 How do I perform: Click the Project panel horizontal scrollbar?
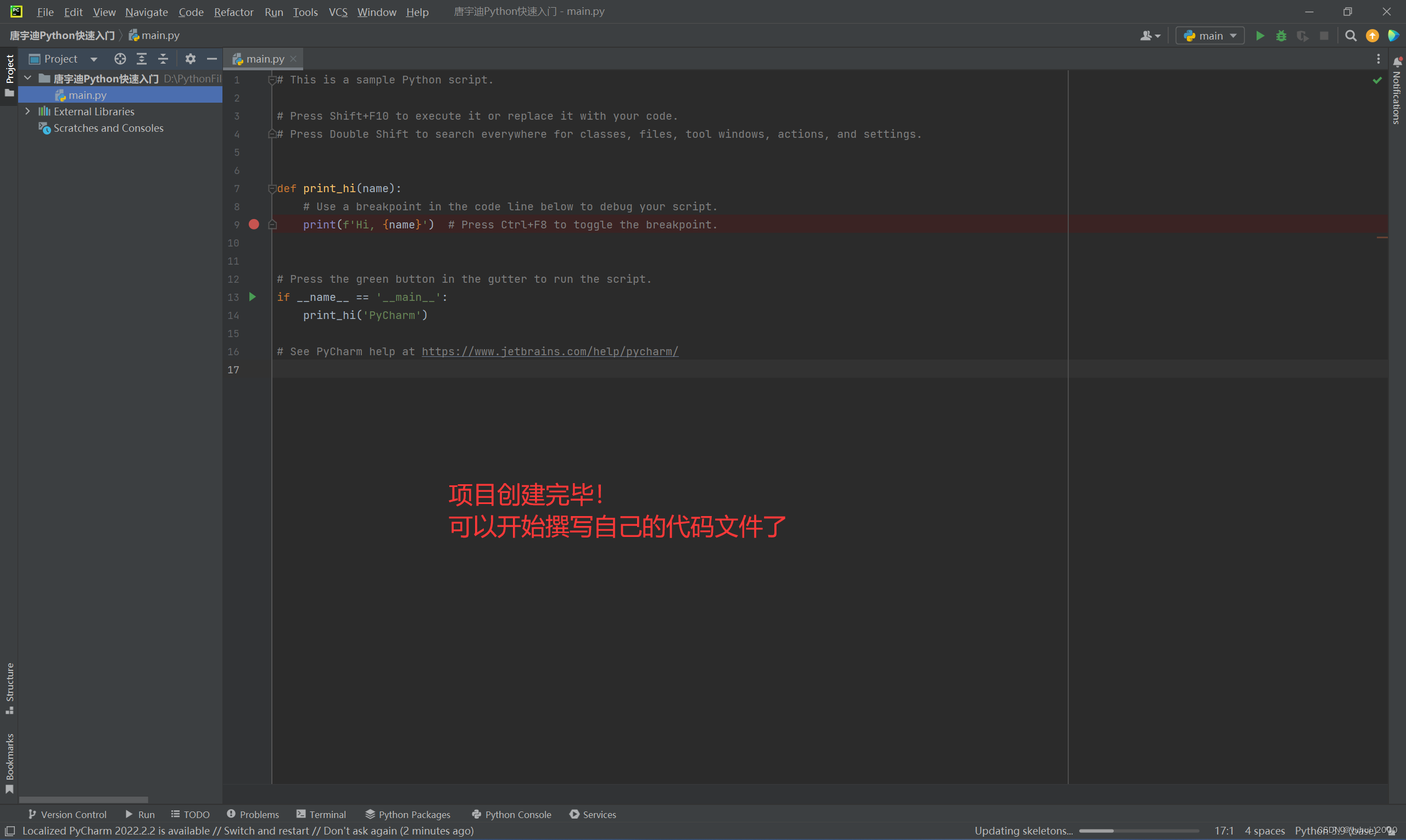83,800
